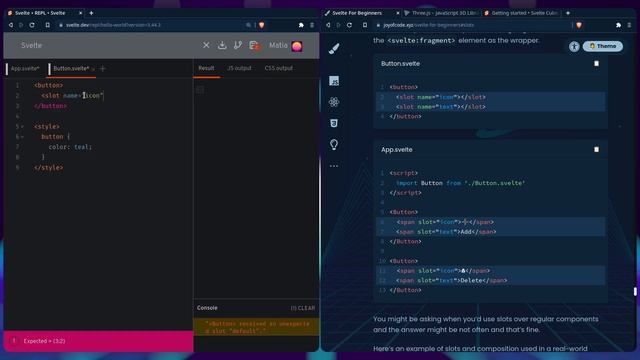Open the Matia user avatar menu
The height and width of the screenshot is (360, 640).
[297, 46]
